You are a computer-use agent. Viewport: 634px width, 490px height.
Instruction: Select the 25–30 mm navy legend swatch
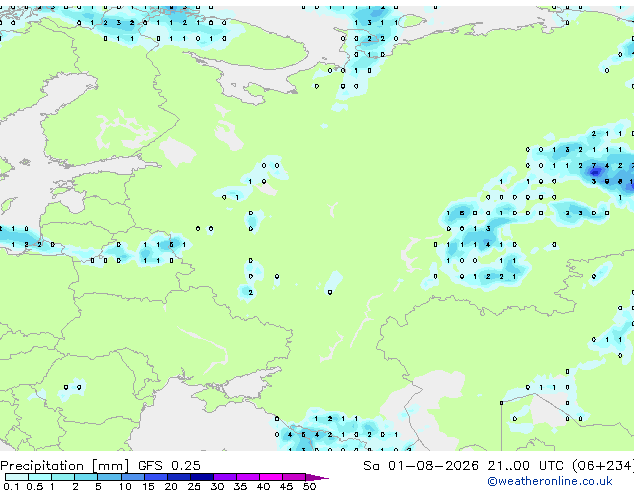pyautogui.click(x=201, y=477)
